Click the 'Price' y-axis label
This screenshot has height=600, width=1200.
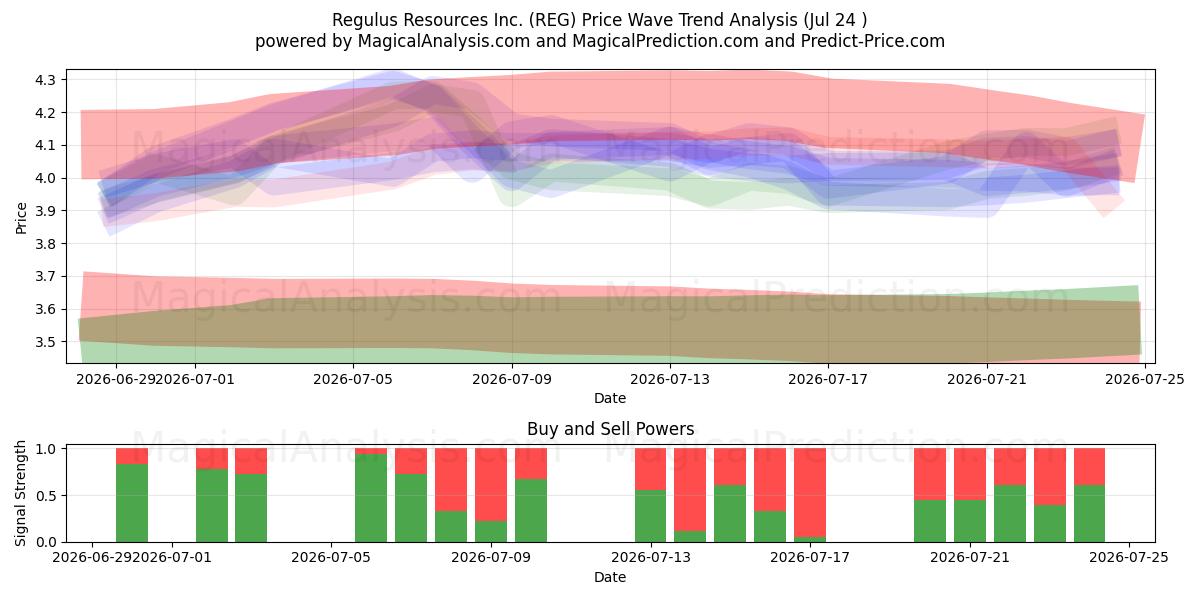22,216
